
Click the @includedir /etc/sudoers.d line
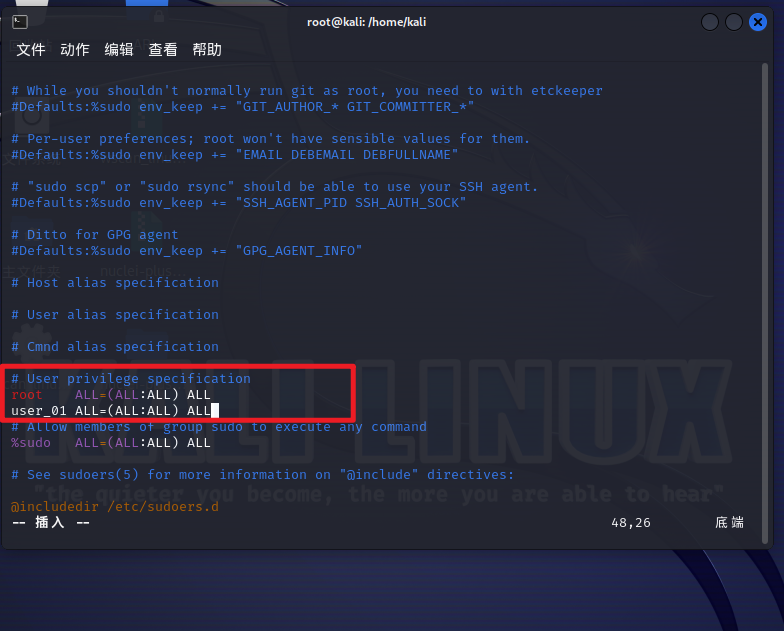pyautogui.click(x=114, y=506)
